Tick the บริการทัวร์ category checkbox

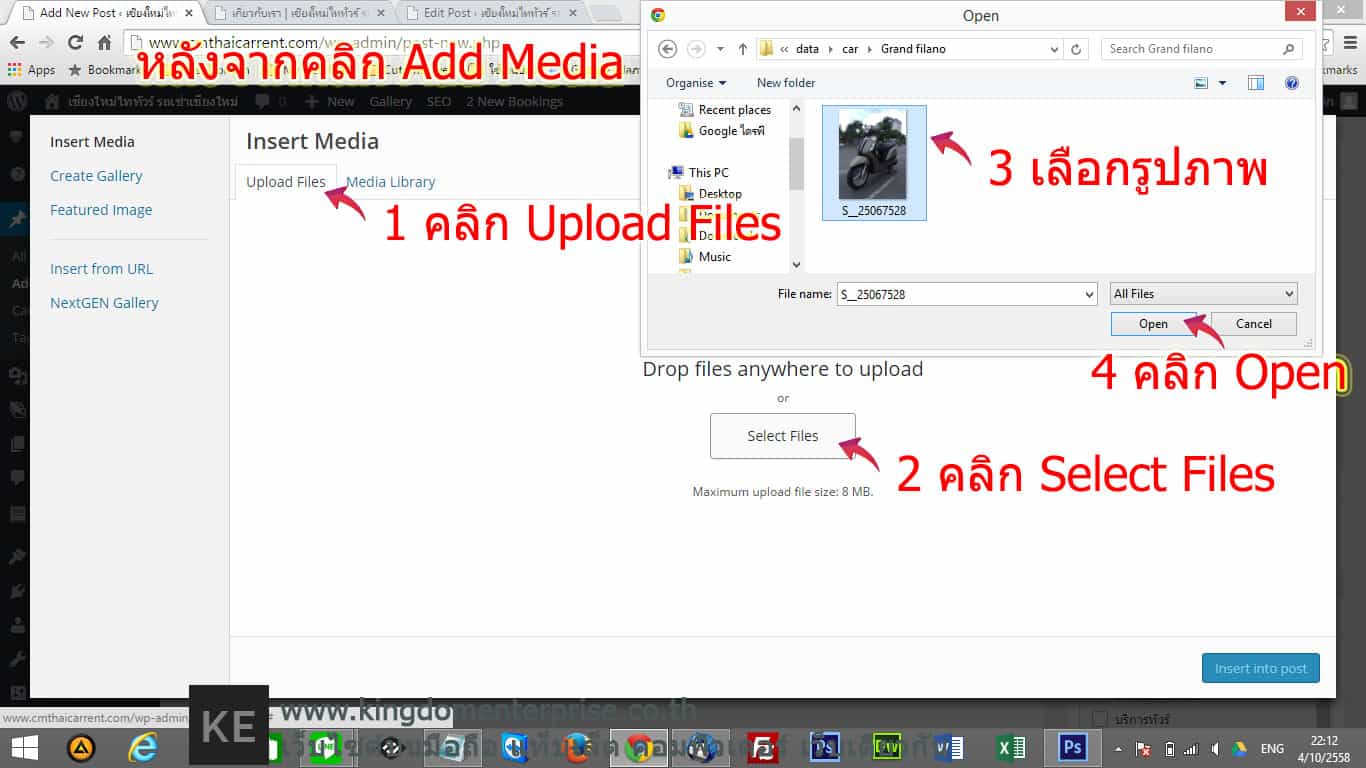tap(1100, 719)
